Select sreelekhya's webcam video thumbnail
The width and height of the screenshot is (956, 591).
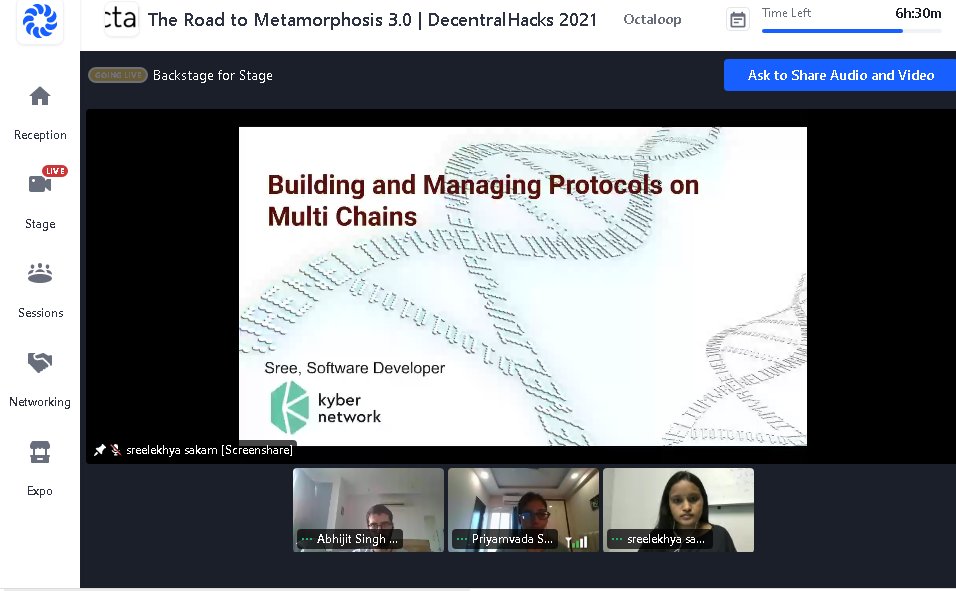point(678,510)
